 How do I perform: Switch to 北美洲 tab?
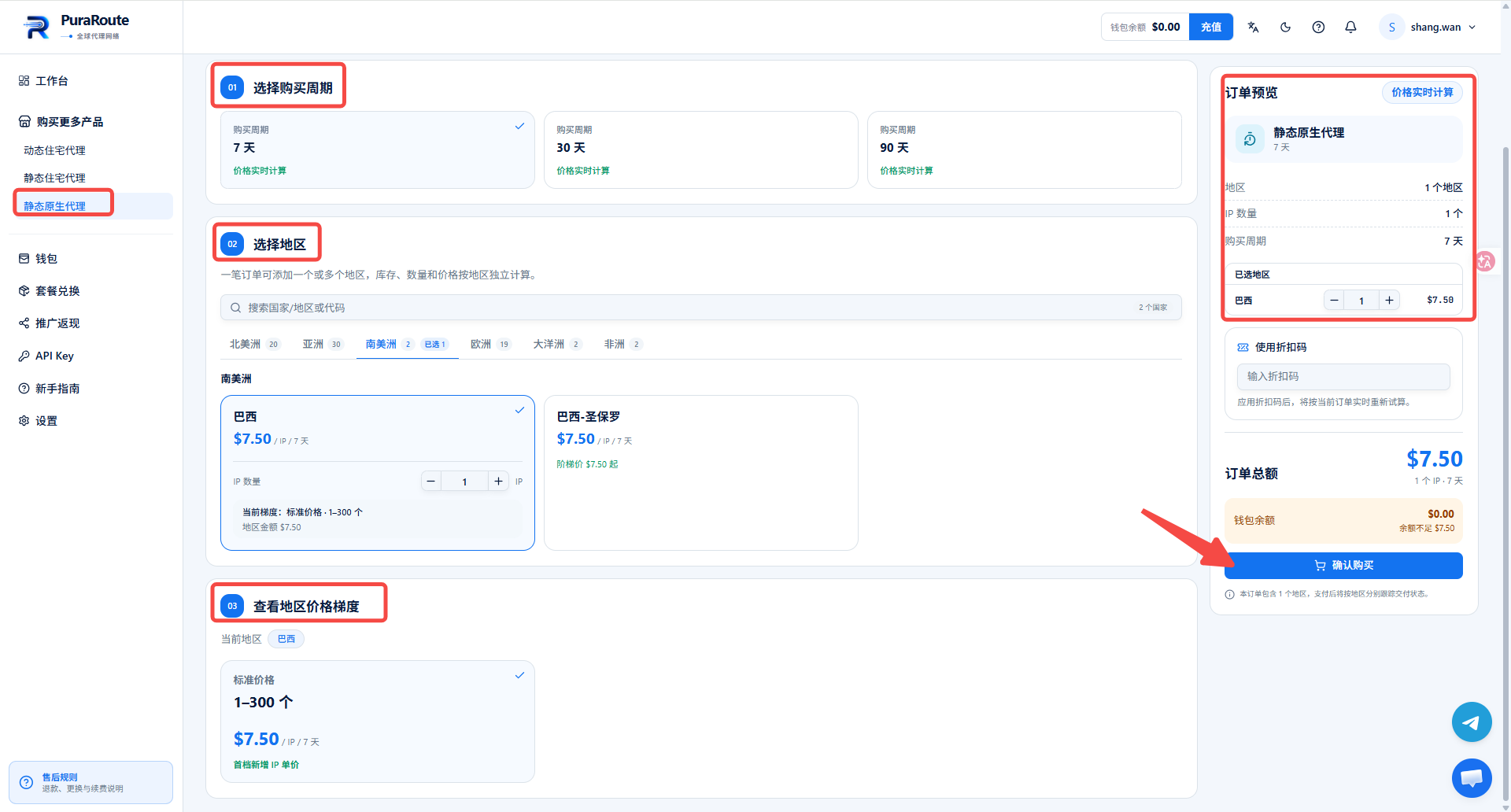click(x=254, y=345)
